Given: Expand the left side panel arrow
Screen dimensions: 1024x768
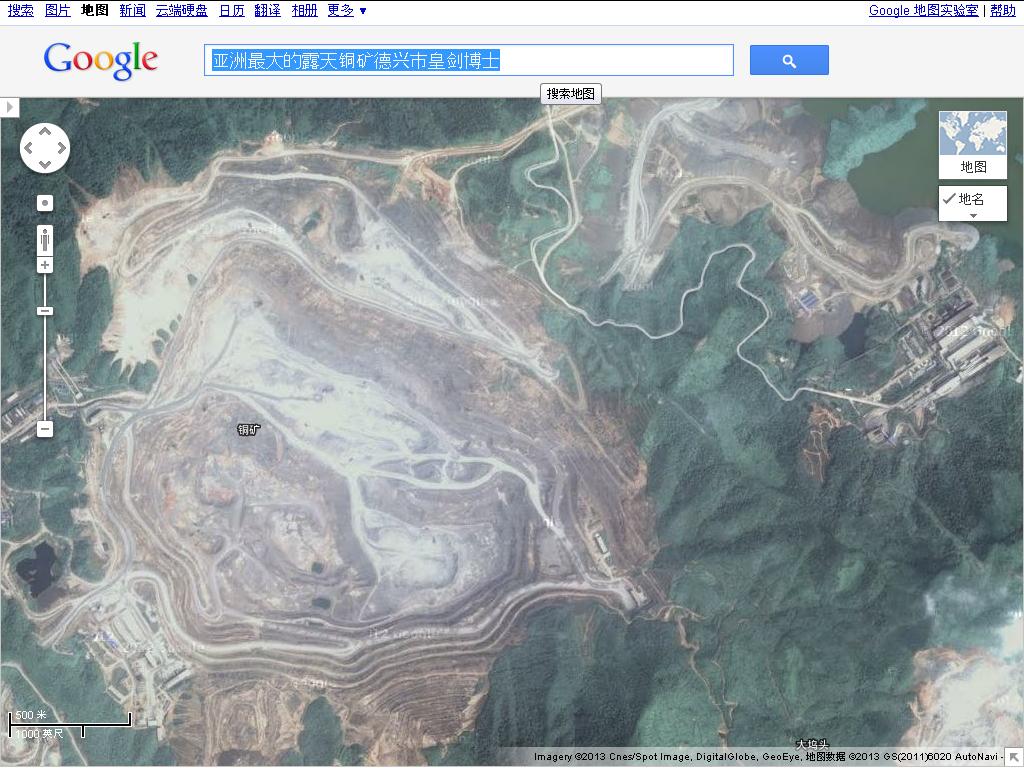Looking at the screenshot, I should point(9,106).
